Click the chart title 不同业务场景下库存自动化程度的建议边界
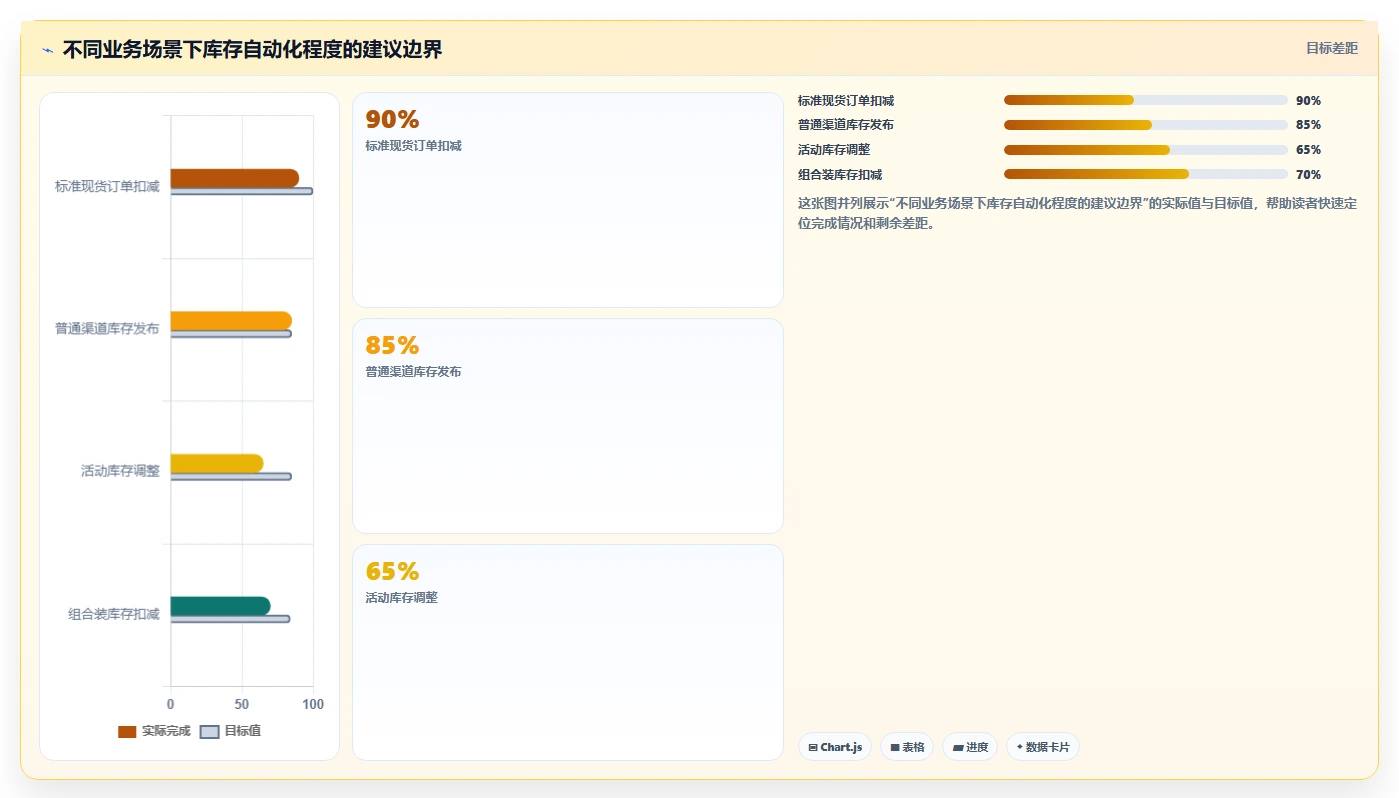This screenshot has width=1399, height=798. [252, 50]
